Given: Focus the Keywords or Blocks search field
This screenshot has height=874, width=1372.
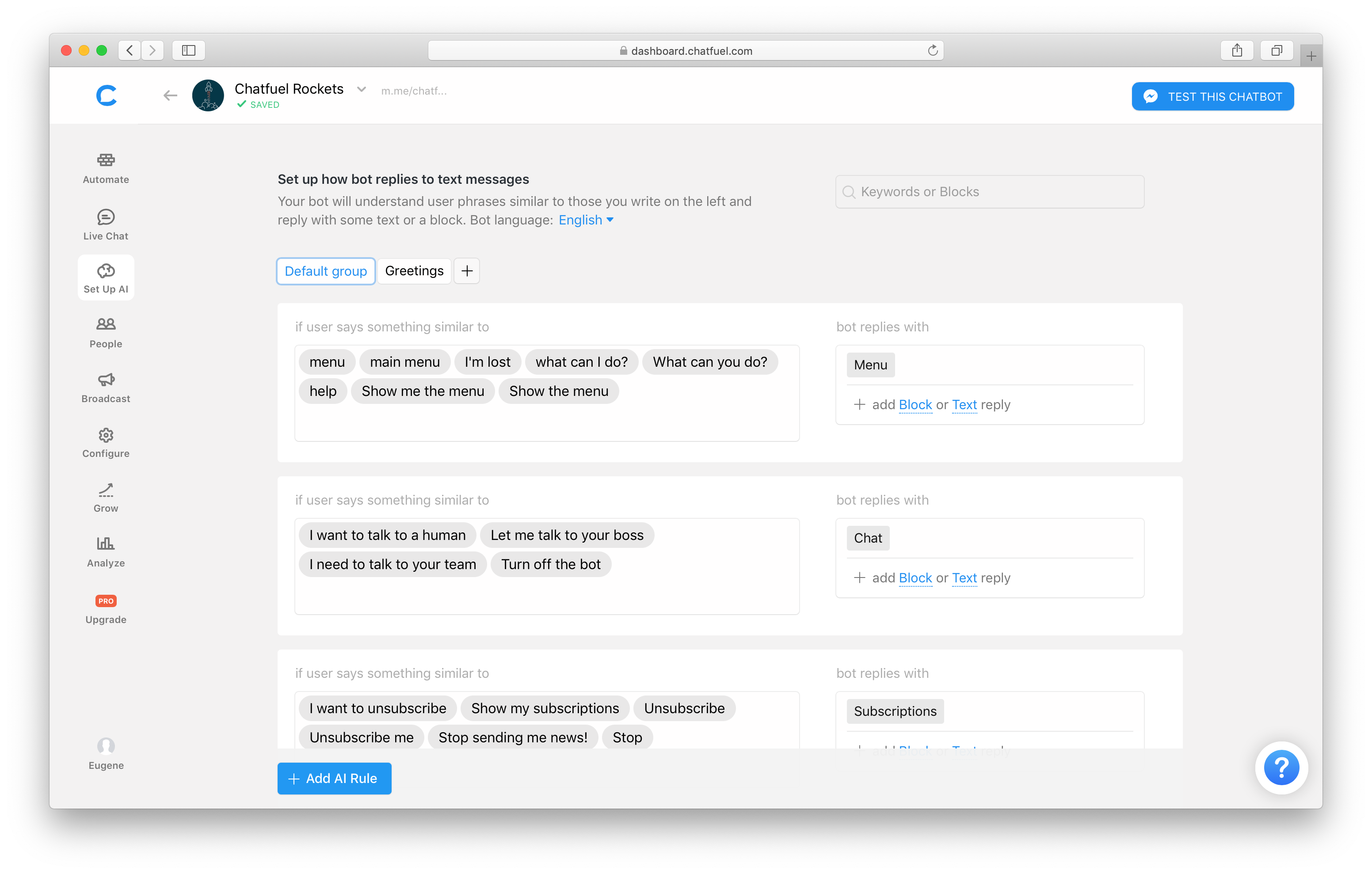Looking at the screenshot, I should click(990, 192).
